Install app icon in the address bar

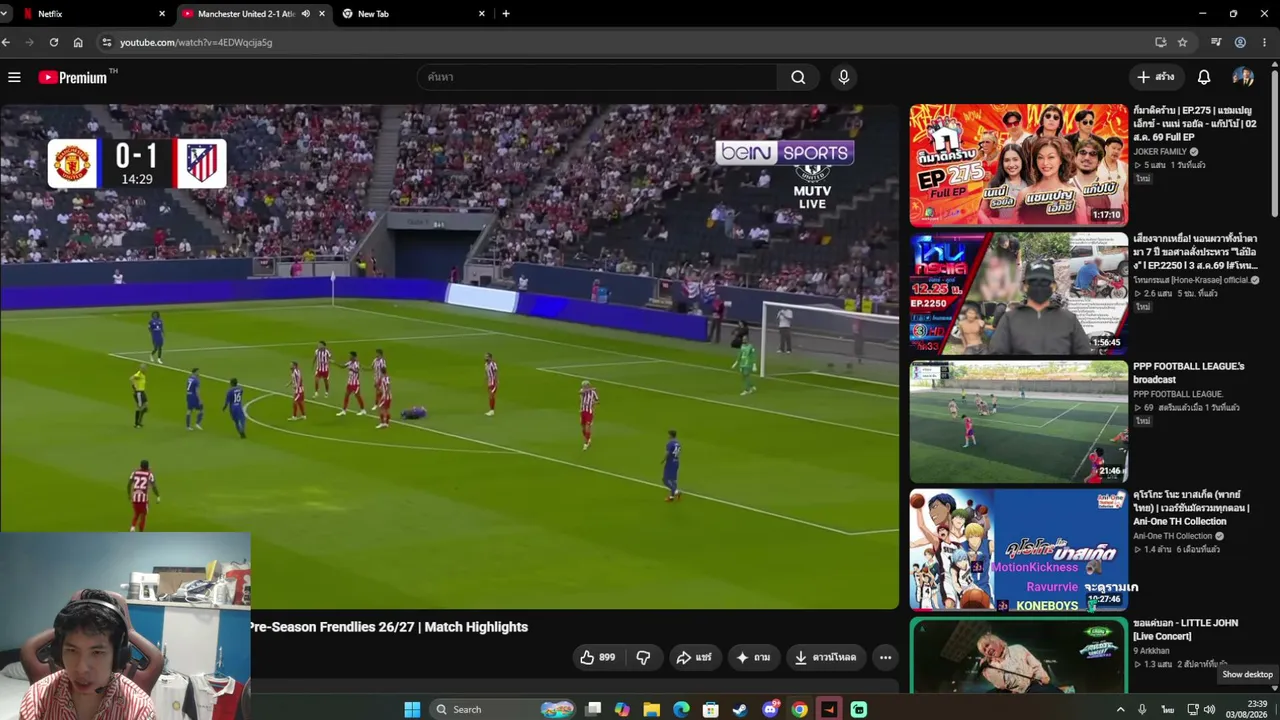(x=1160, y=42)
